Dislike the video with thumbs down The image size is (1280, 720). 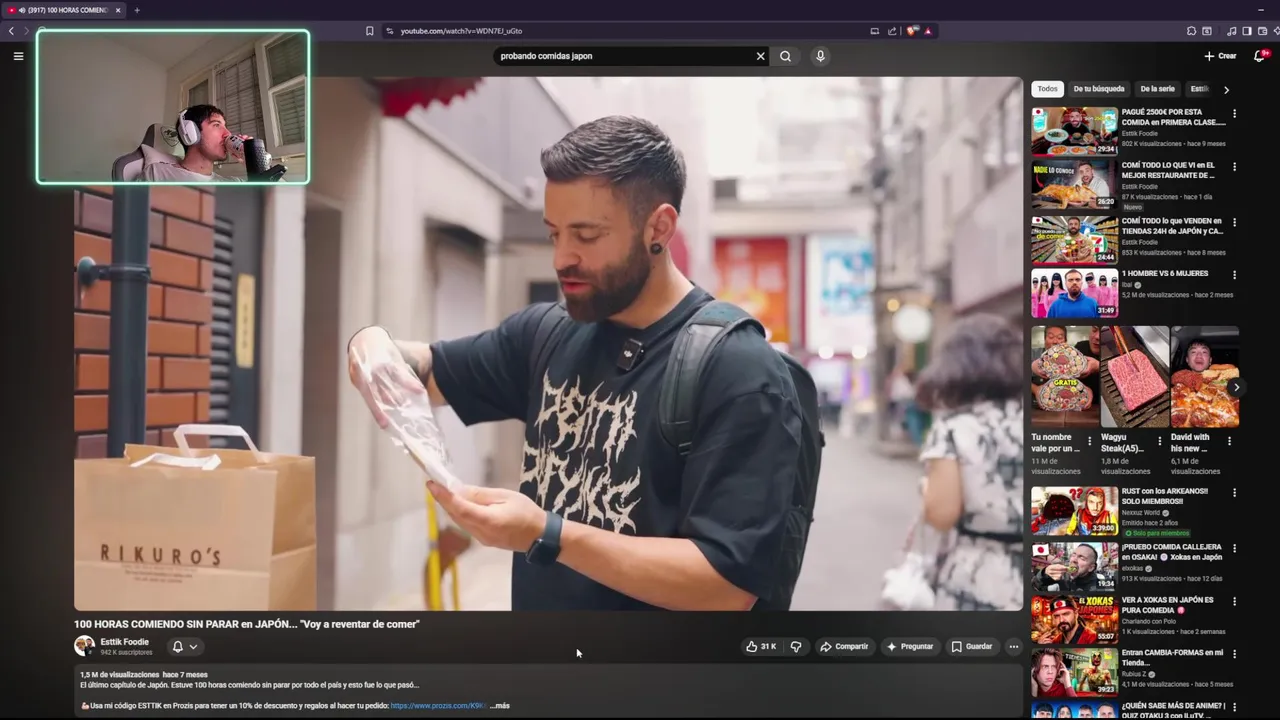tap(796, 647)
